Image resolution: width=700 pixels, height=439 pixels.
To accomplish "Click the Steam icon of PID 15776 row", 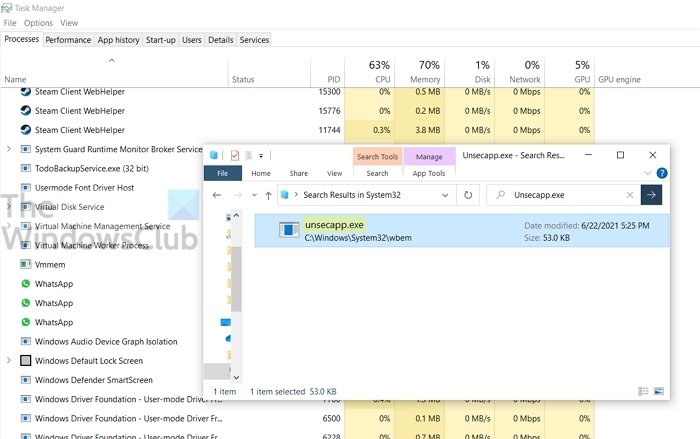I will point(25,110).
